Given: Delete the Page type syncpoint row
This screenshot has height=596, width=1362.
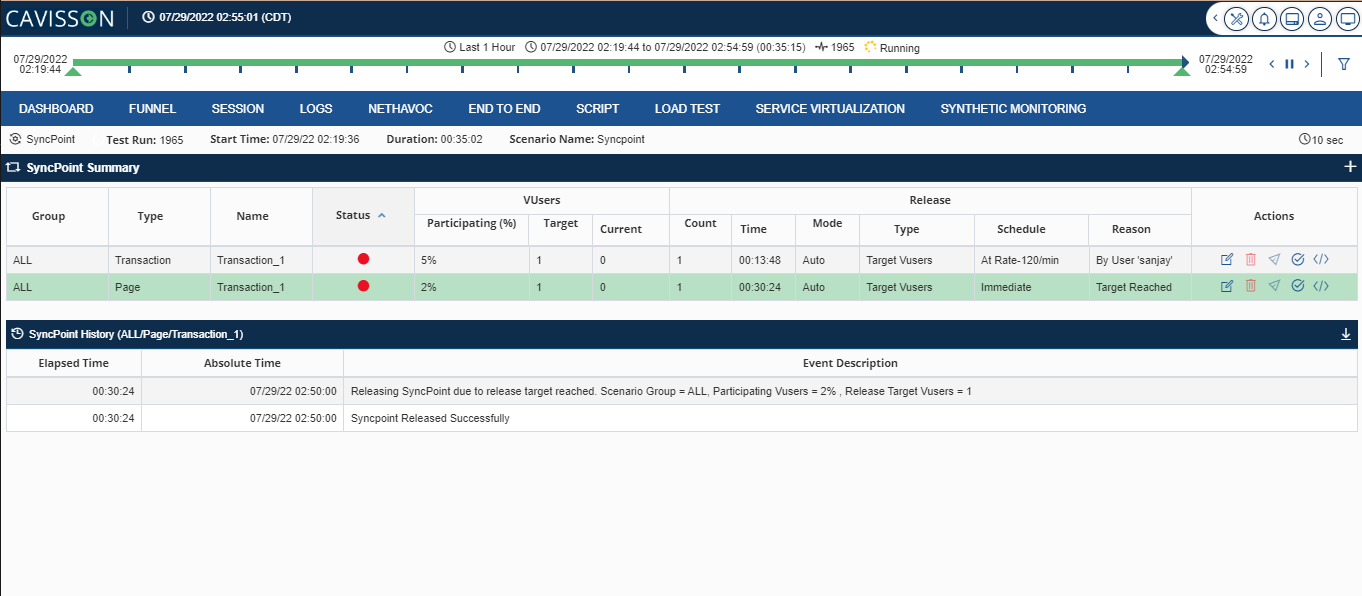Looking at the screenshot, I should [1251, 286].
